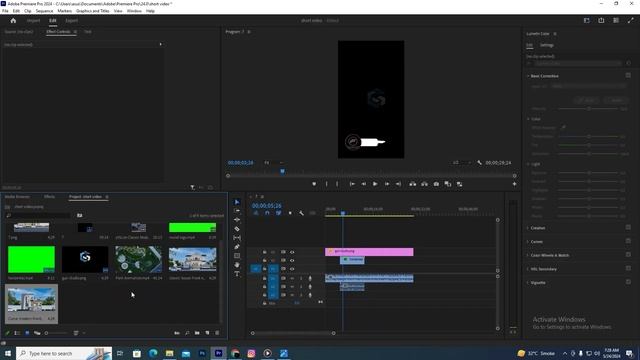Switch Project panel to List View
The height and width of the screenshot is (360, 640).
[17, 333]
